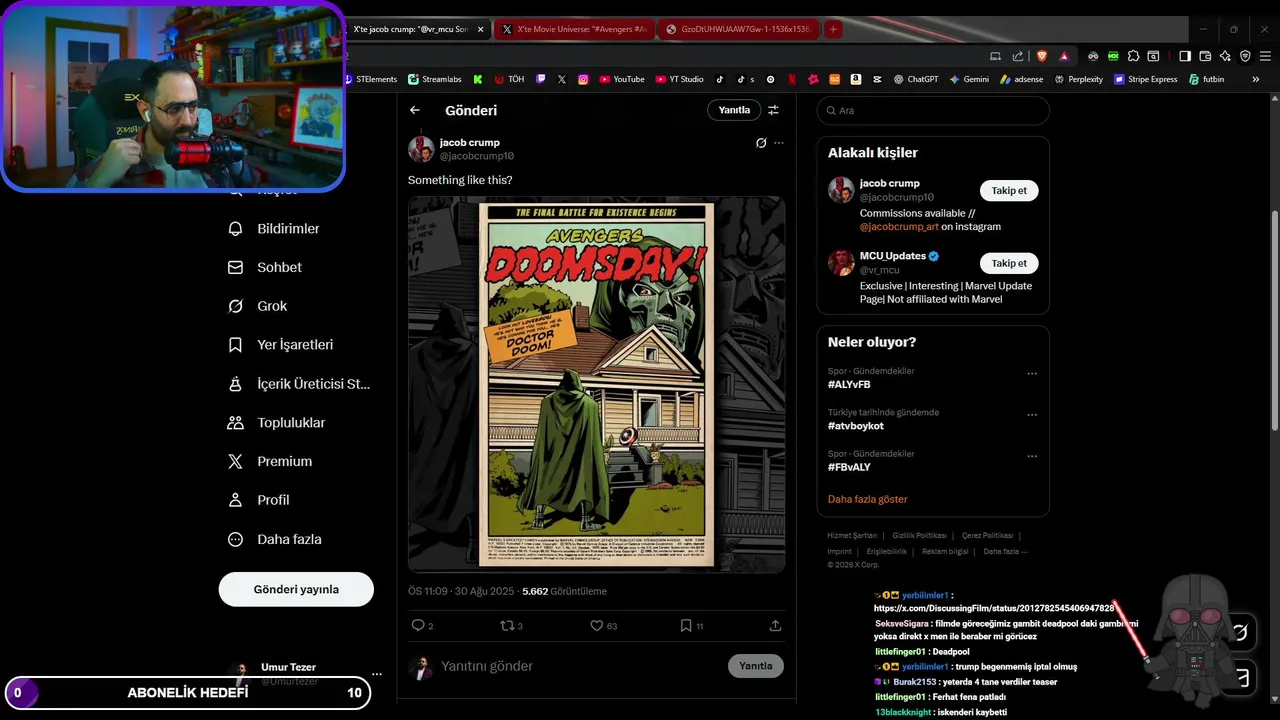This screenshot has height=720, width=1280.
Task: Expand the hidden bookmarks chevron
Action: coord(1256,79)
